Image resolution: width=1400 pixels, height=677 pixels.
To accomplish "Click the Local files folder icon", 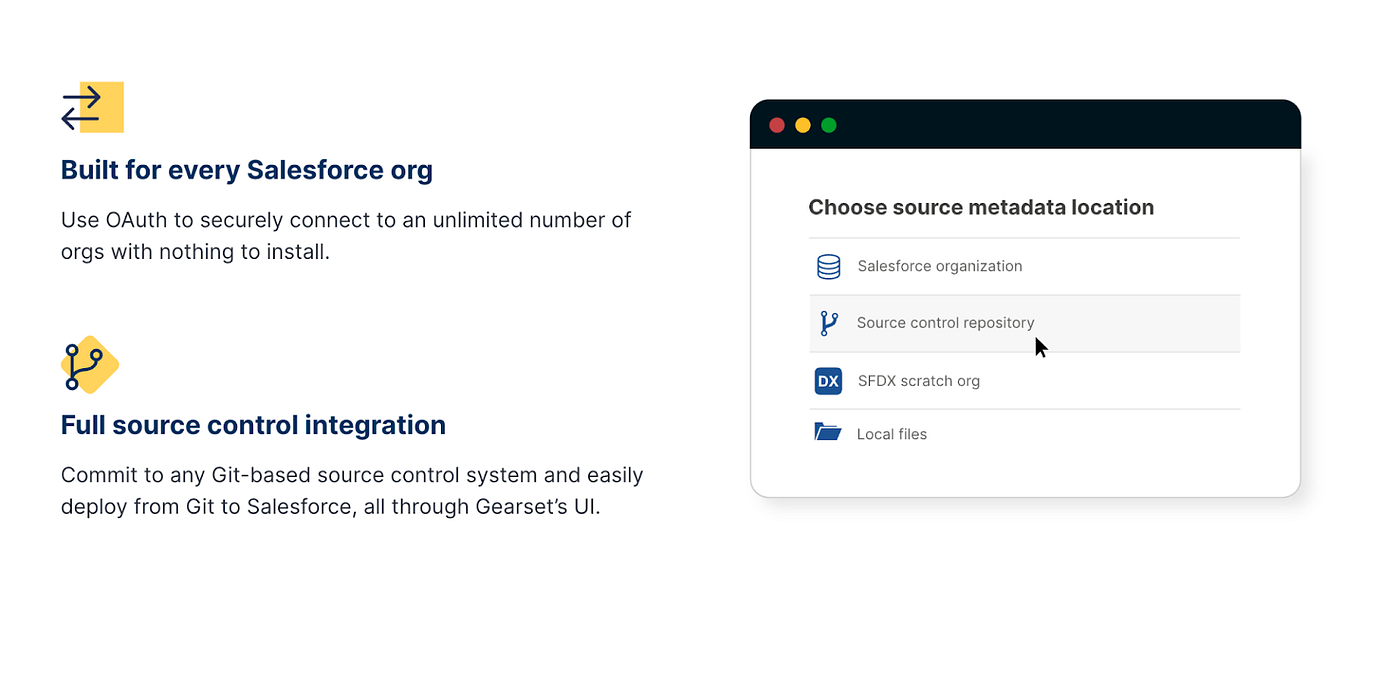I will [x=828, y=433].
